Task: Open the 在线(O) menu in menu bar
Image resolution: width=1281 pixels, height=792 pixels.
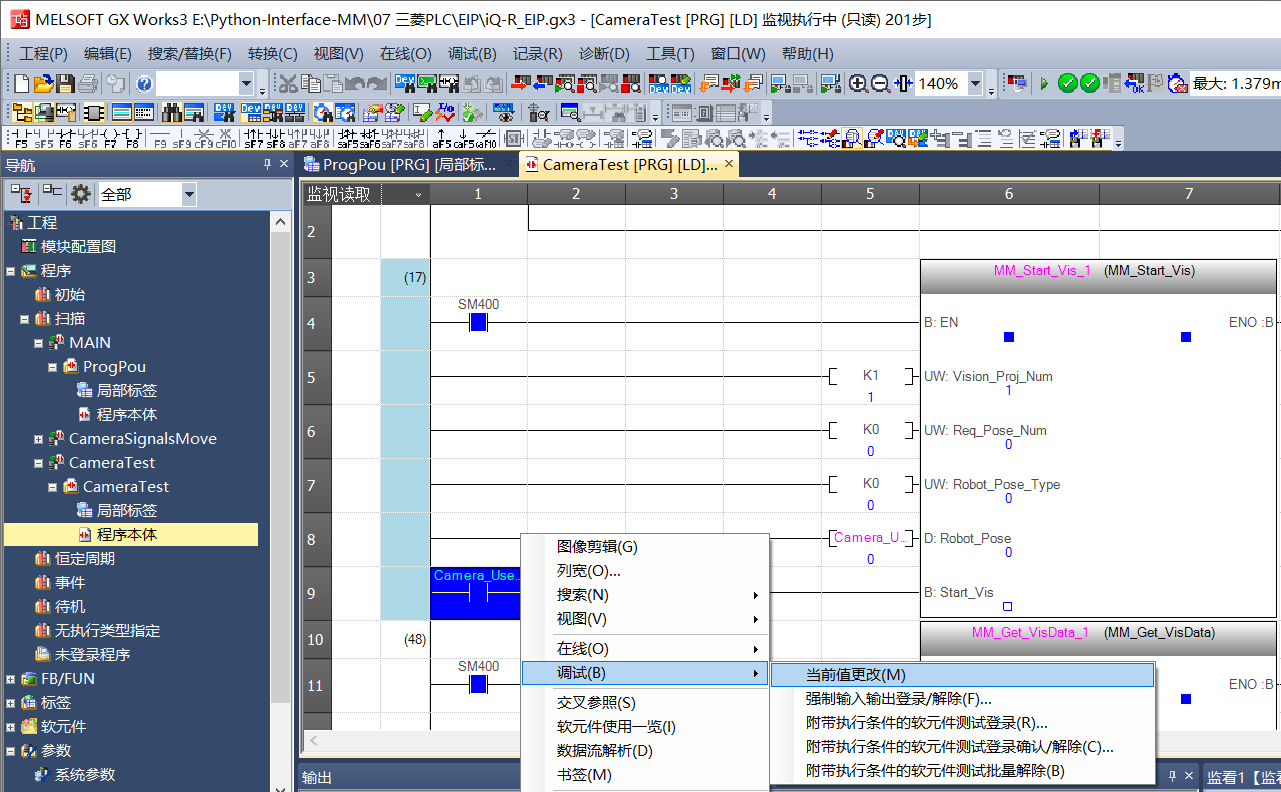Action: (405, 54)
